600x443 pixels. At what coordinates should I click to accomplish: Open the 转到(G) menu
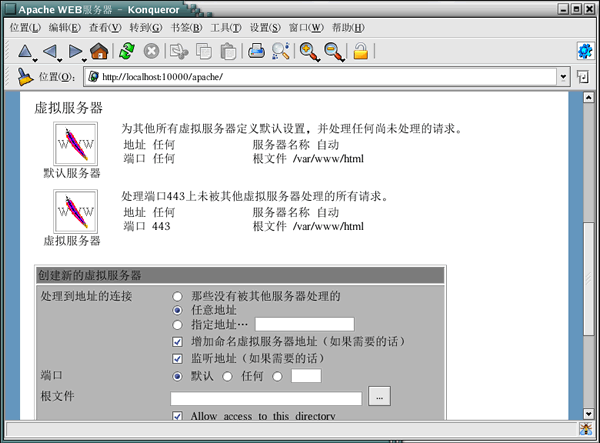[146, 28]
